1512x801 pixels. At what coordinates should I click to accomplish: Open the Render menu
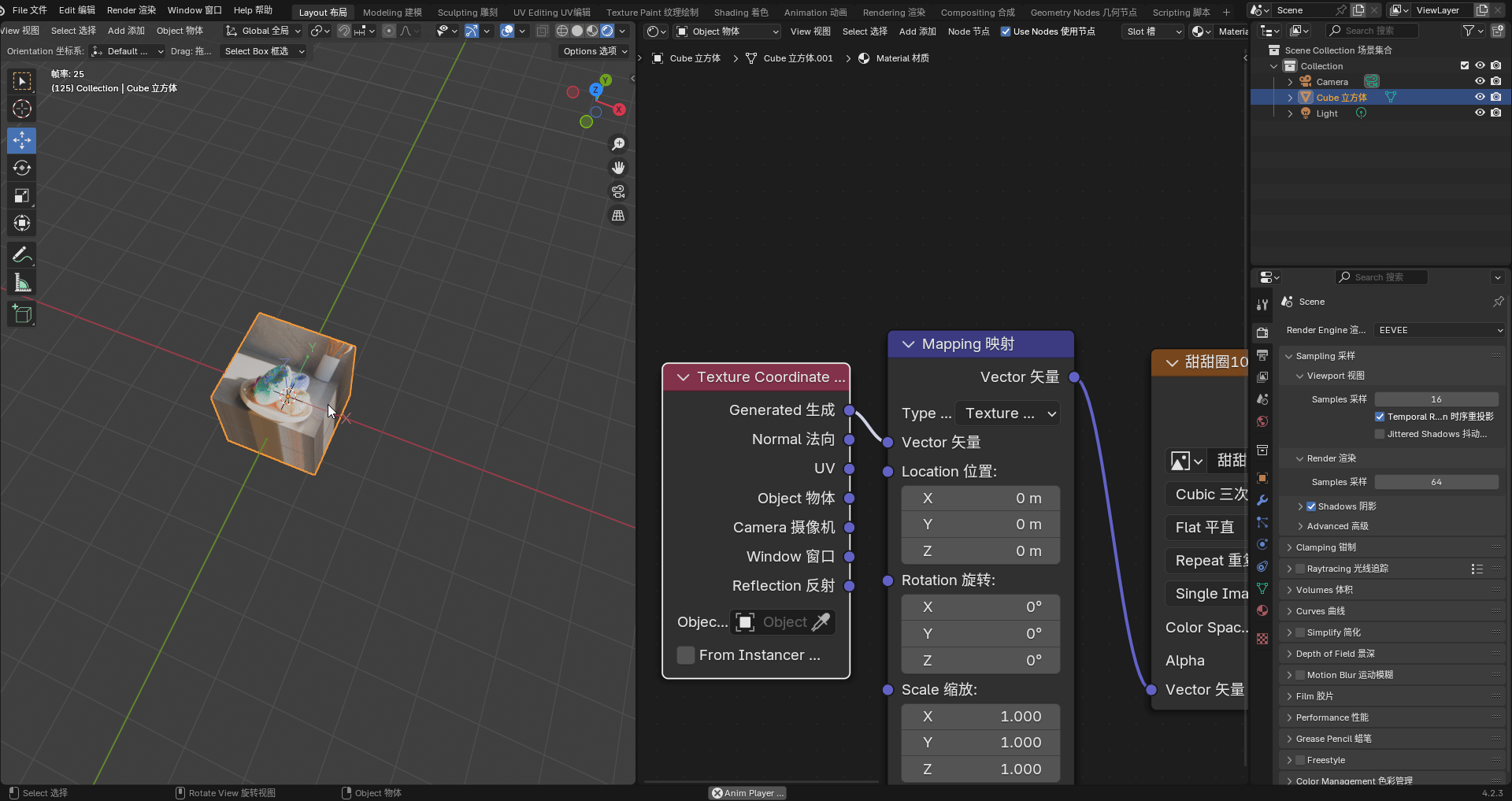point(132,10)
